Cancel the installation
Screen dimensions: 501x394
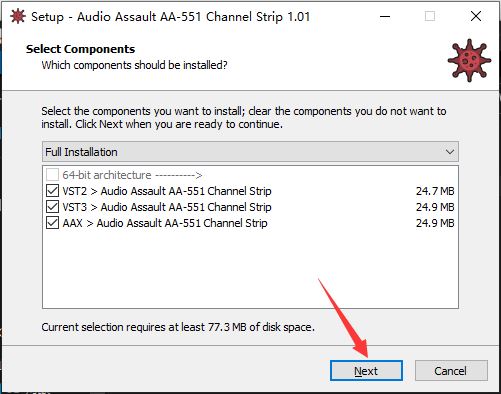tap(451, 371)
